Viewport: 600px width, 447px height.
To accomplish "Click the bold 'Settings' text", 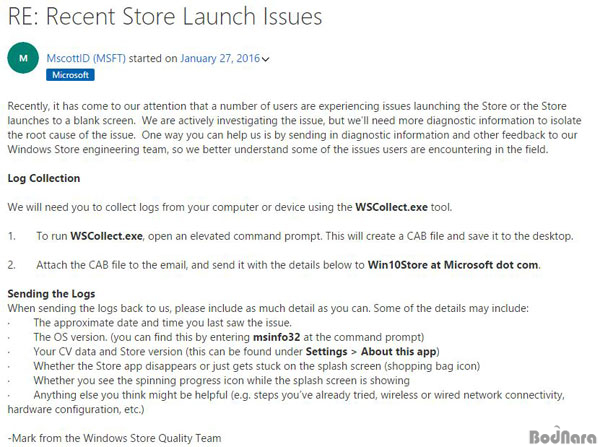I will click(326, 352).
